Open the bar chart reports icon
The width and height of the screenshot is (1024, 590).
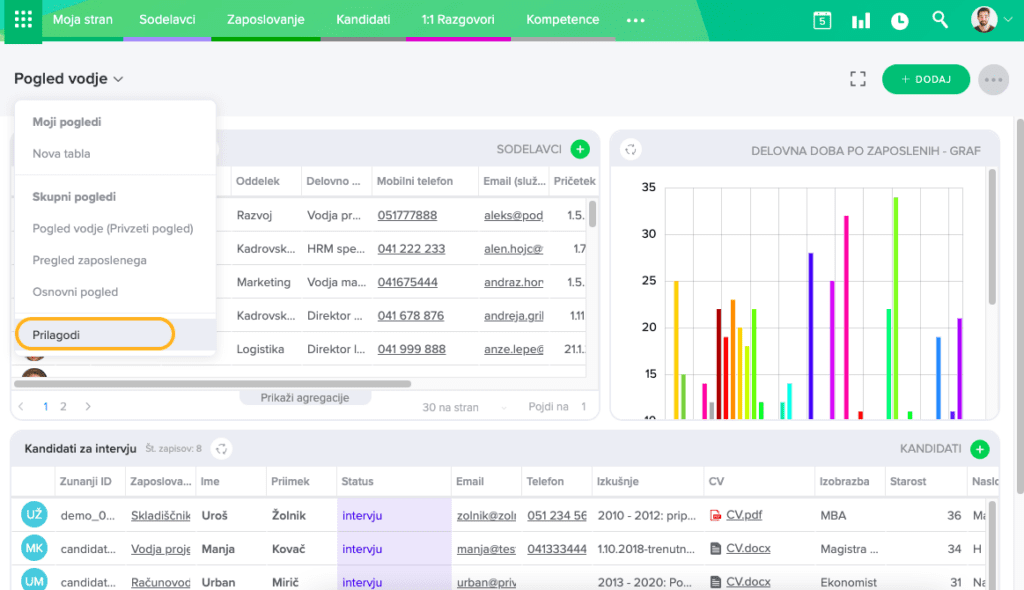click(x=860, y=20)
